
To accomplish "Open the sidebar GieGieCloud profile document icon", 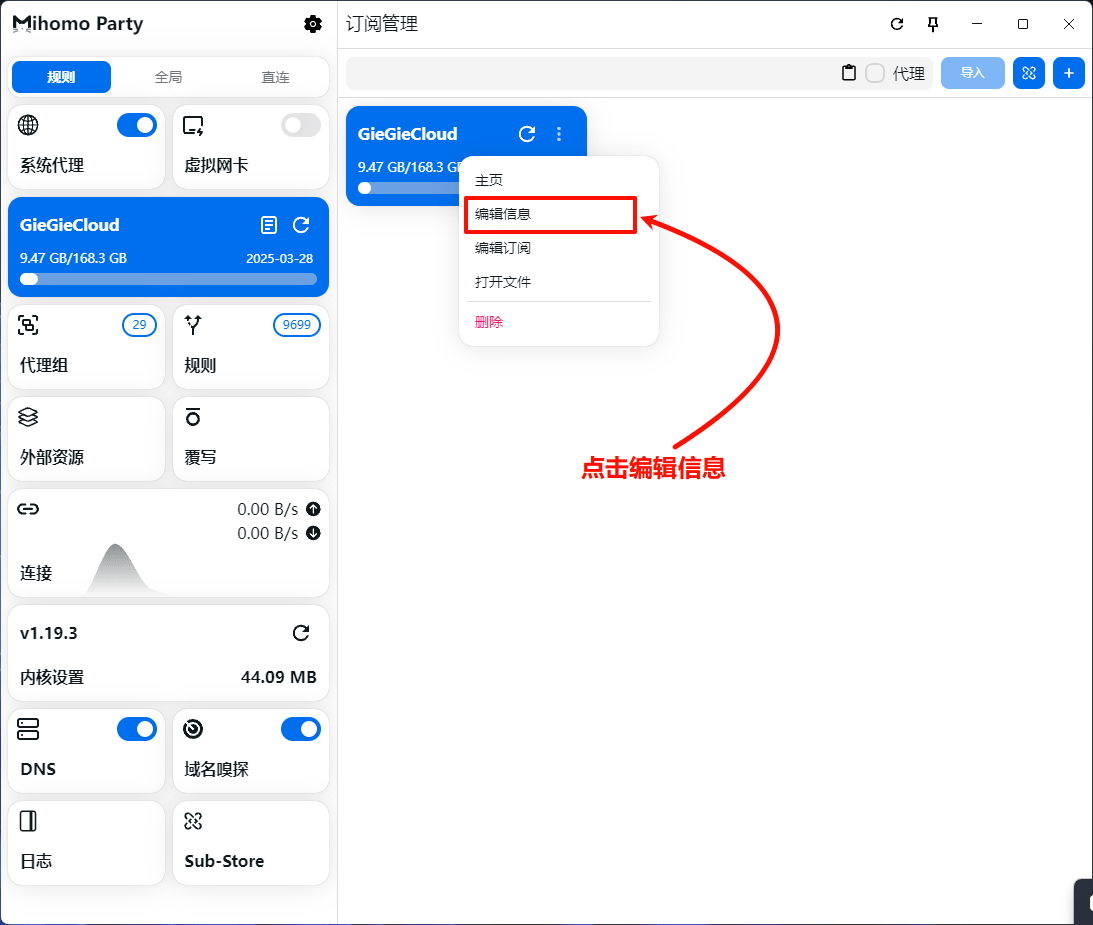I will tap(269, 225).
